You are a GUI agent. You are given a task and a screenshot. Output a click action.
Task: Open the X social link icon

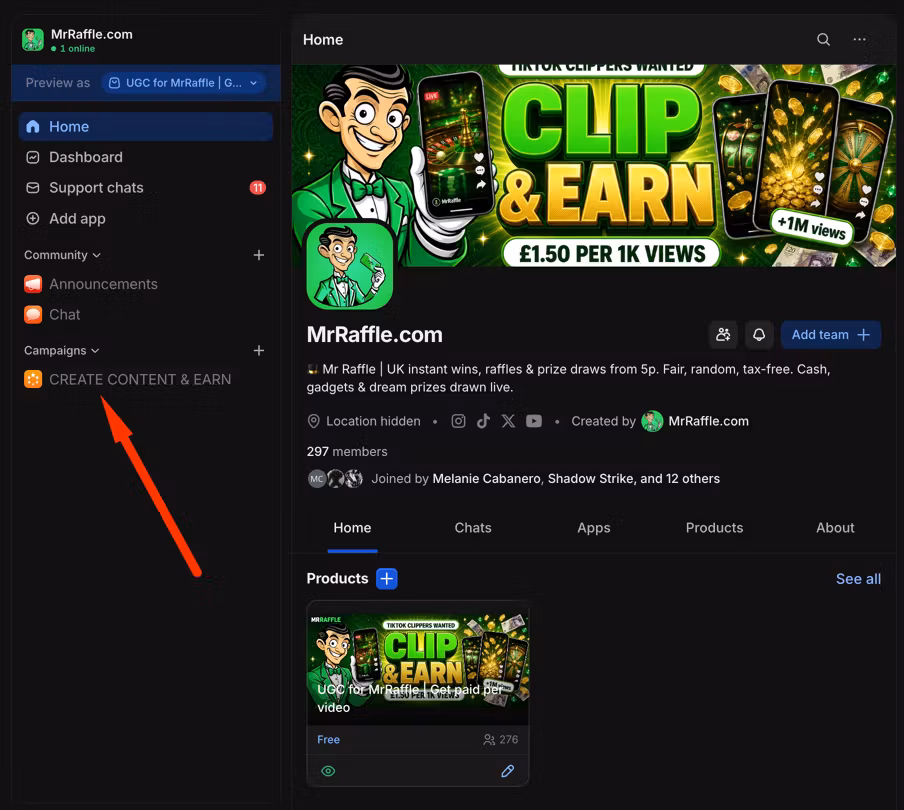point(508,421)
